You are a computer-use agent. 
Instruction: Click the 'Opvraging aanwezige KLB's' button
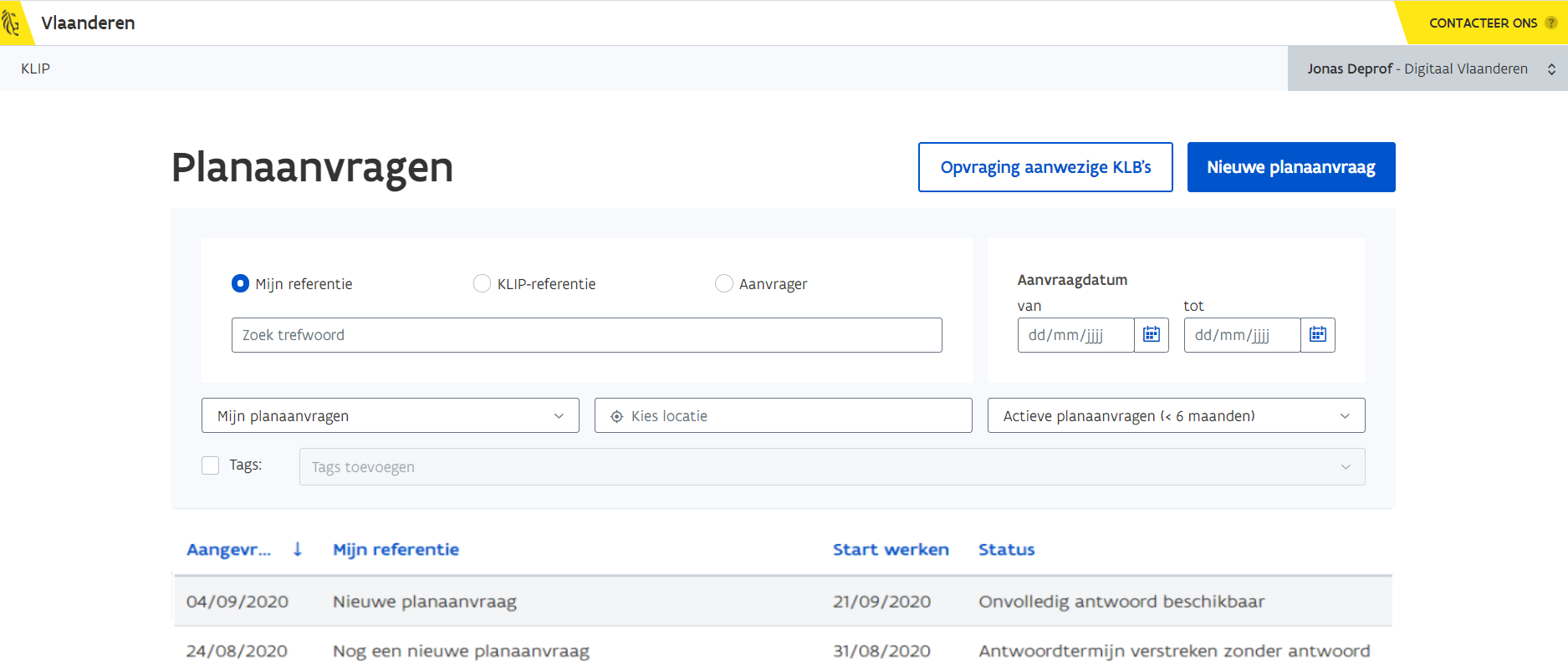tap(1045, 167)
